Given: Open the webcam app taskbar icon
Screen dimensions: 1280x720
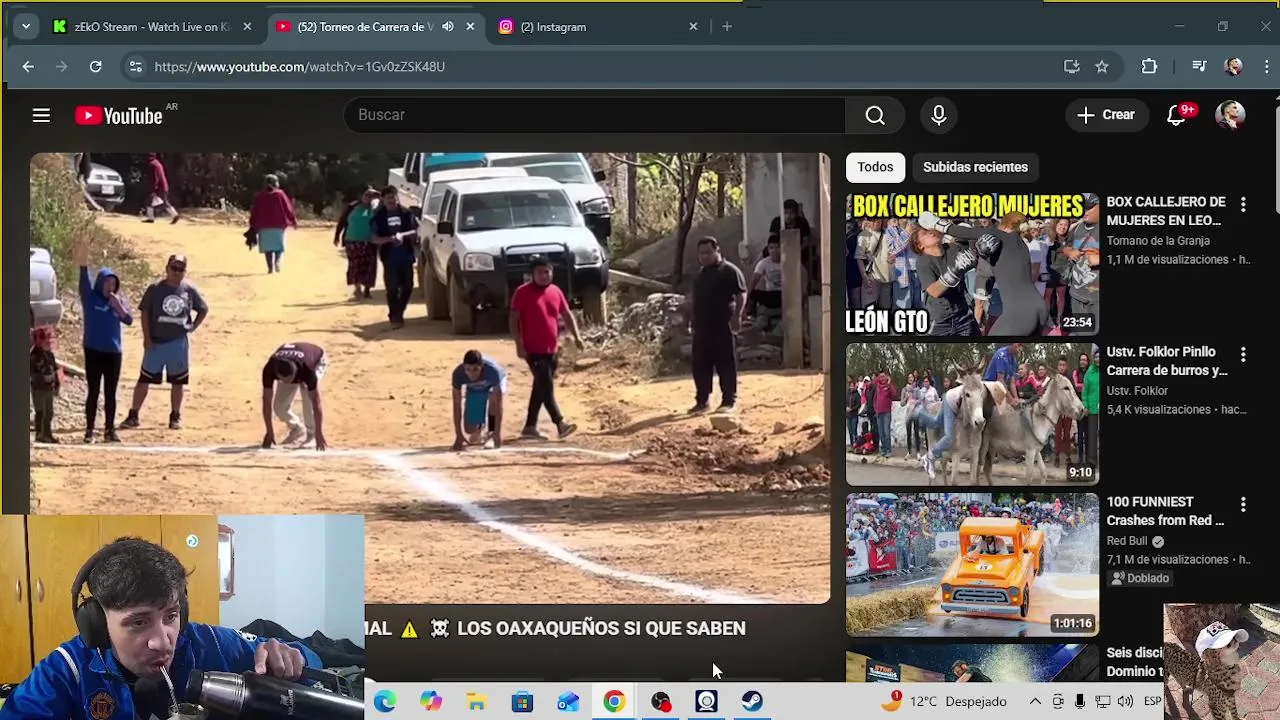Looking at the screenshot, I should point(706,702).
